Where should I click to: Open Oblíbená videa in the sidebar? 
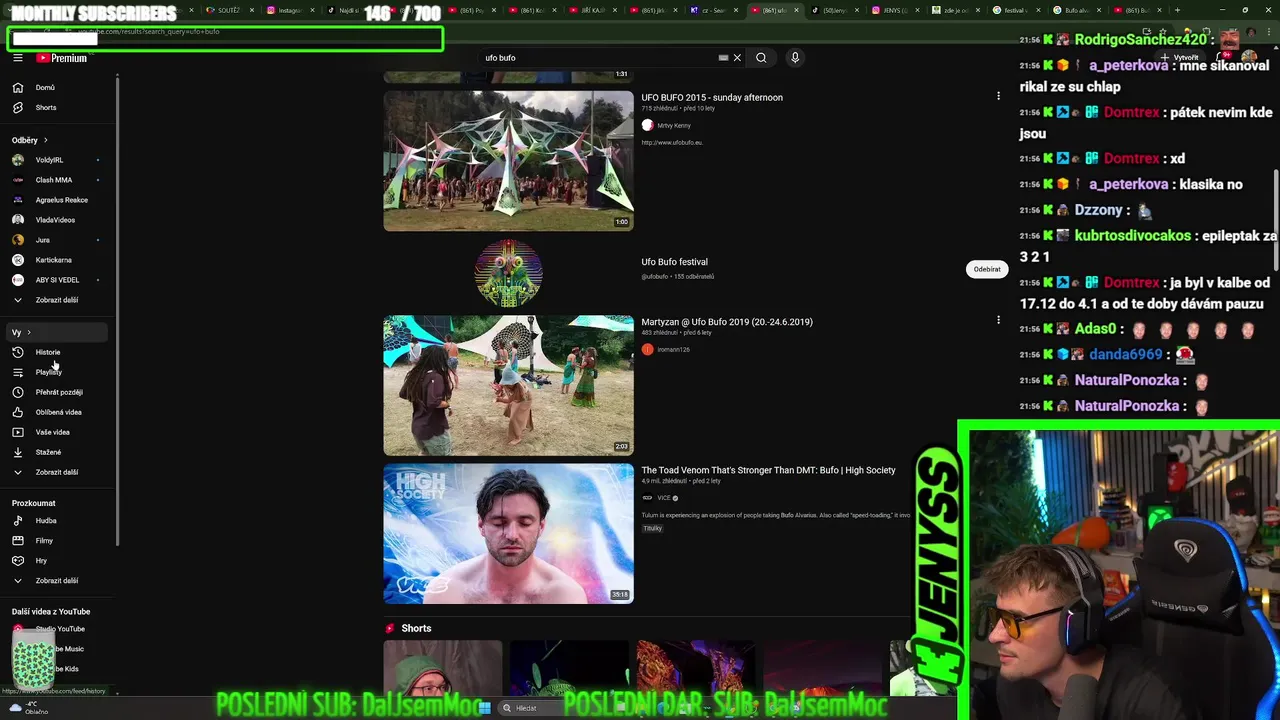pyautogui.click(x=58, y=412)
